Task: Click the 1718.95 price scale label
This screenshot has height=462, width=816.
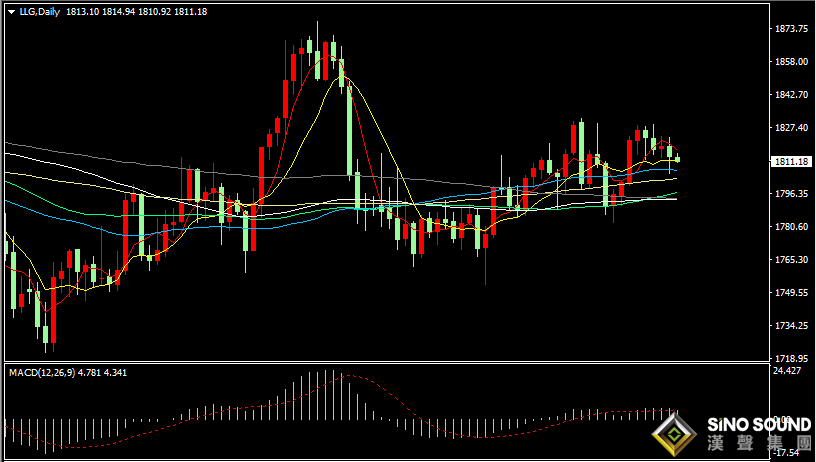Action: [792, 358]
